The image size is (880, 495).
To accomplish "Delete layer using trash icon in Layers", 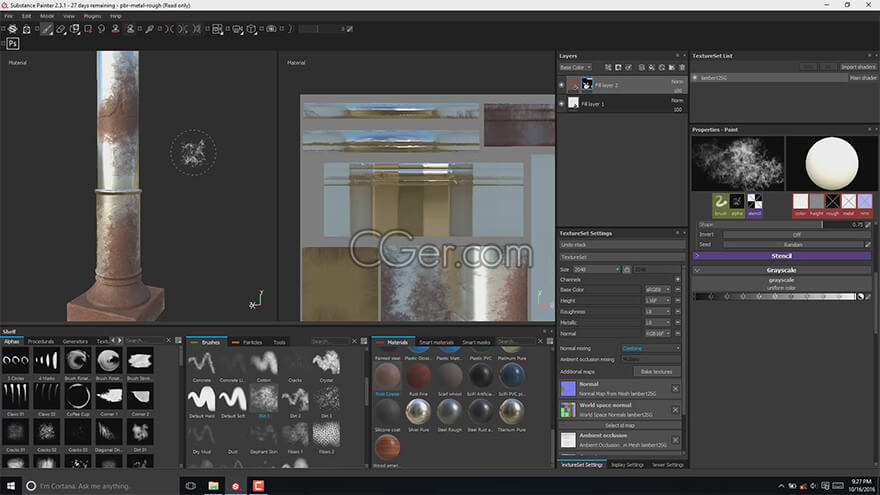I will click(682, 67).
